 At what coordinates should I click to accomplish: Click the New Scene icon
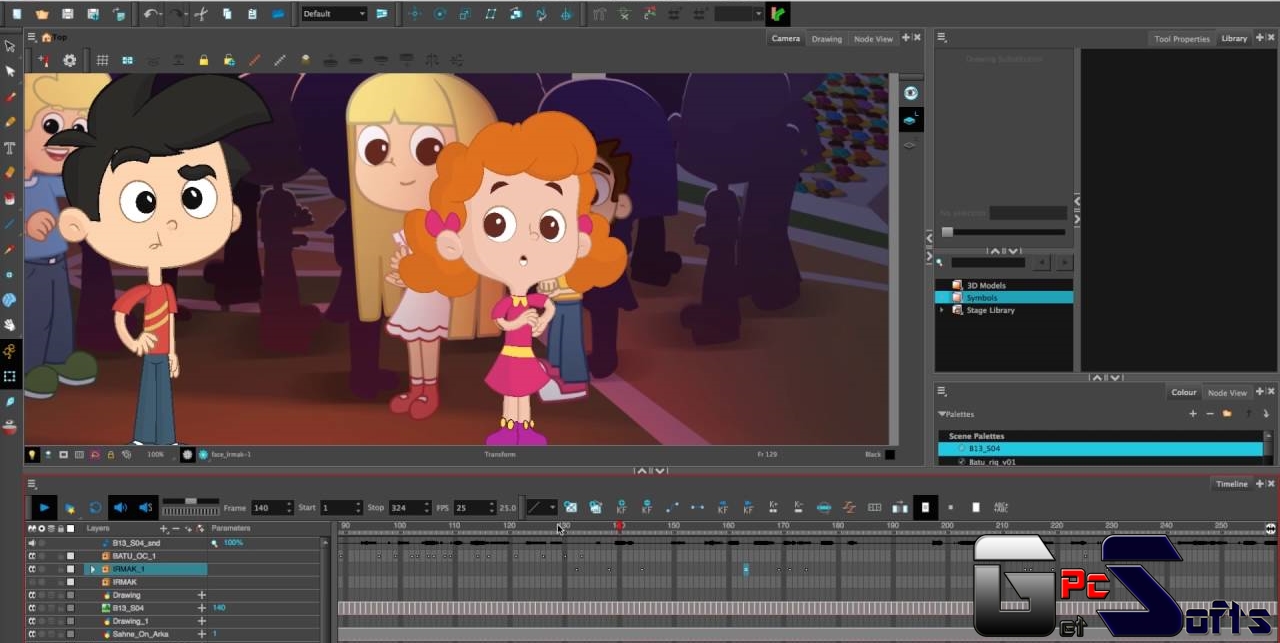(x=16, y=14)
